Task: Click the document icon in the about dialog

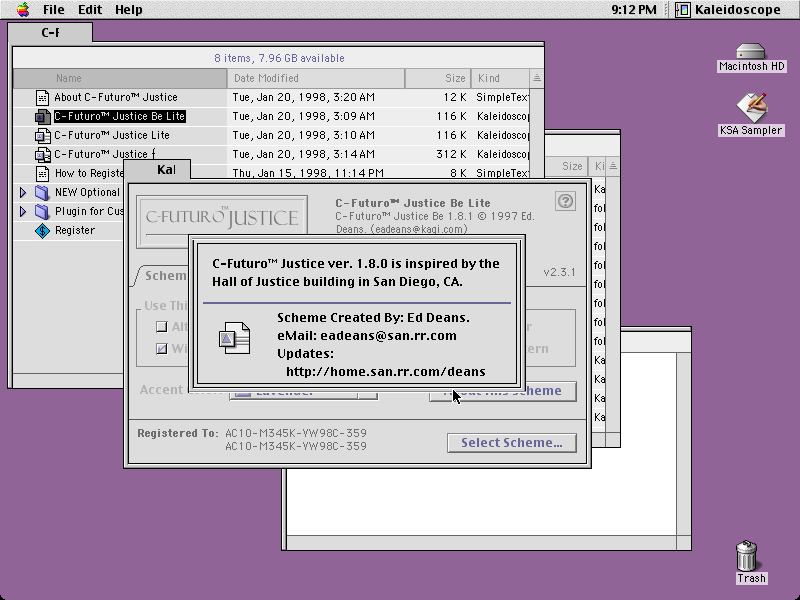Action: click(234, 337)
